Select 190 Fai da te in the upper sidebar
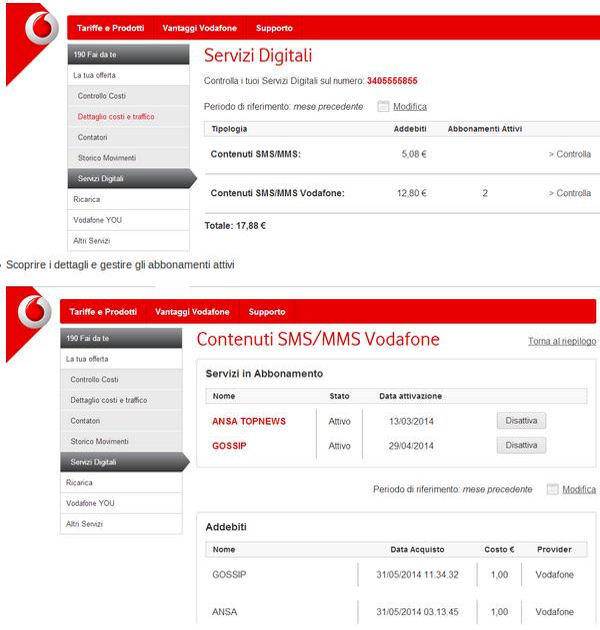 [128, 54]
